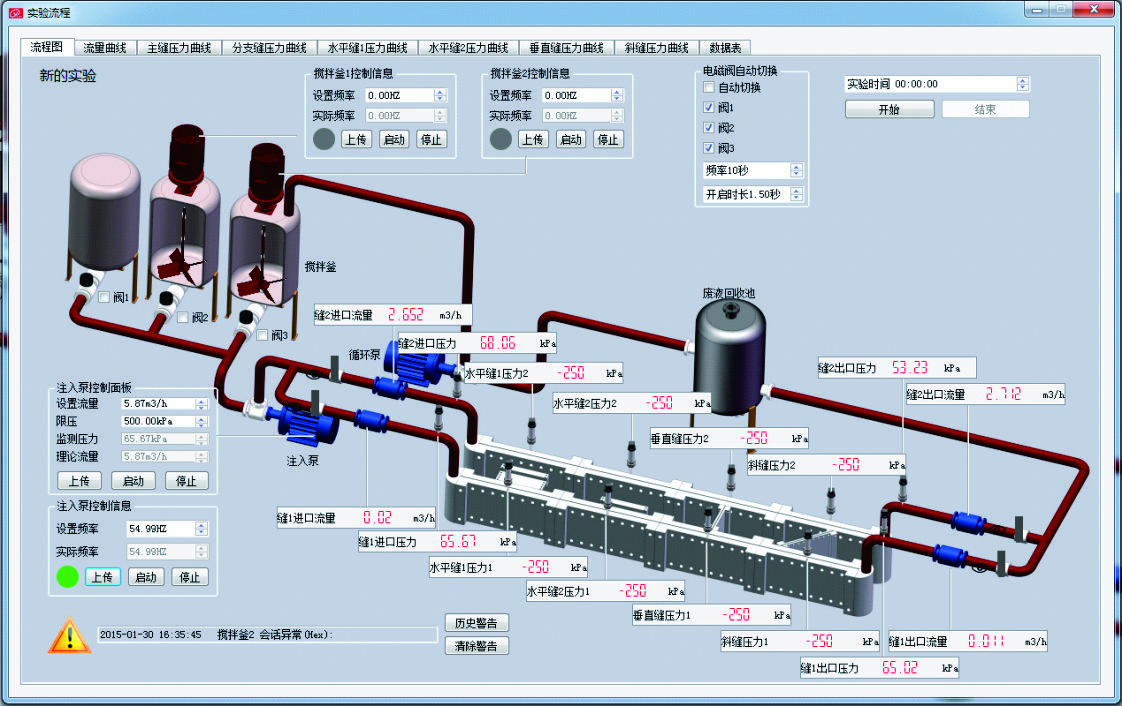
Task: Uncheck 阀2 in the 电磁阀自动切换 panel
Action: pyautogui.click(x=709, y=128)
